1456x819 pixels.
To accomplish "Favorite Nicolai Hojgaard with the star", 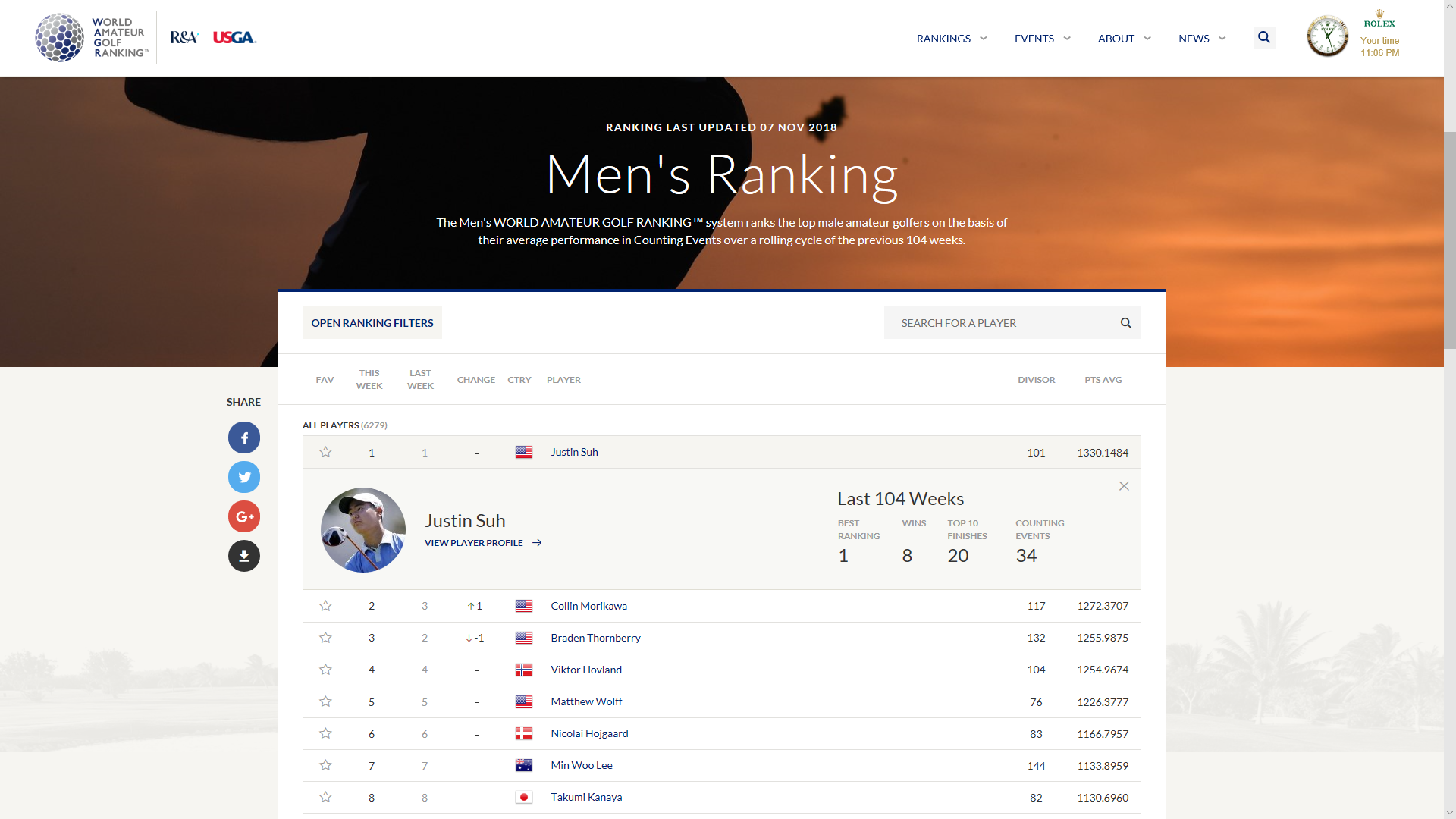I will coord(325,733).
